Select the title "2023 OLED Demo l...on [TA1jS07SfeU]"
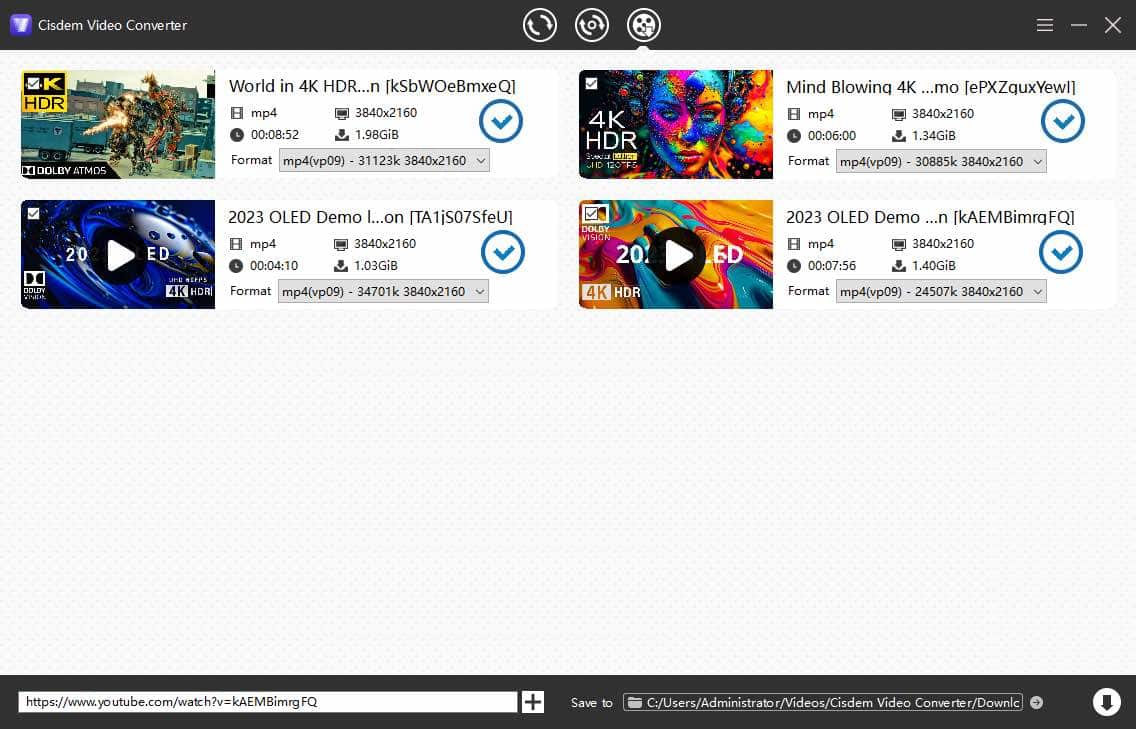Image resolution: width=1136 pixels, height=729 pixels. point(370,217)
